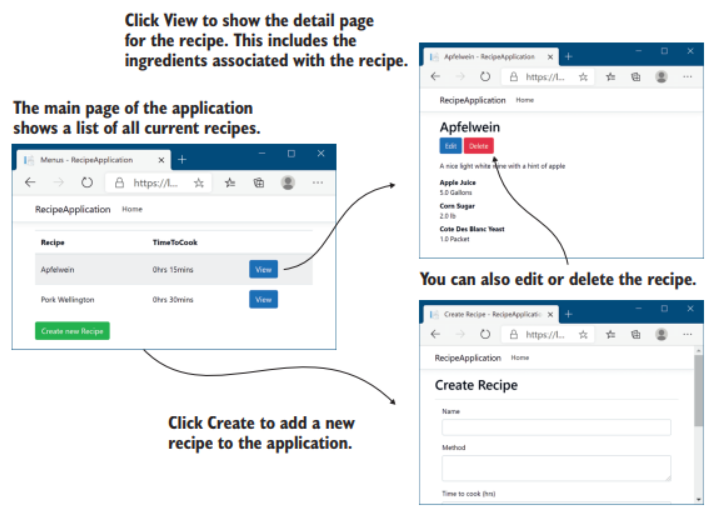The width and height of the screenshot is (714, 514).
Task: Open Collections icon in the Menus window toolbar
Action: (x=258, y=183)
